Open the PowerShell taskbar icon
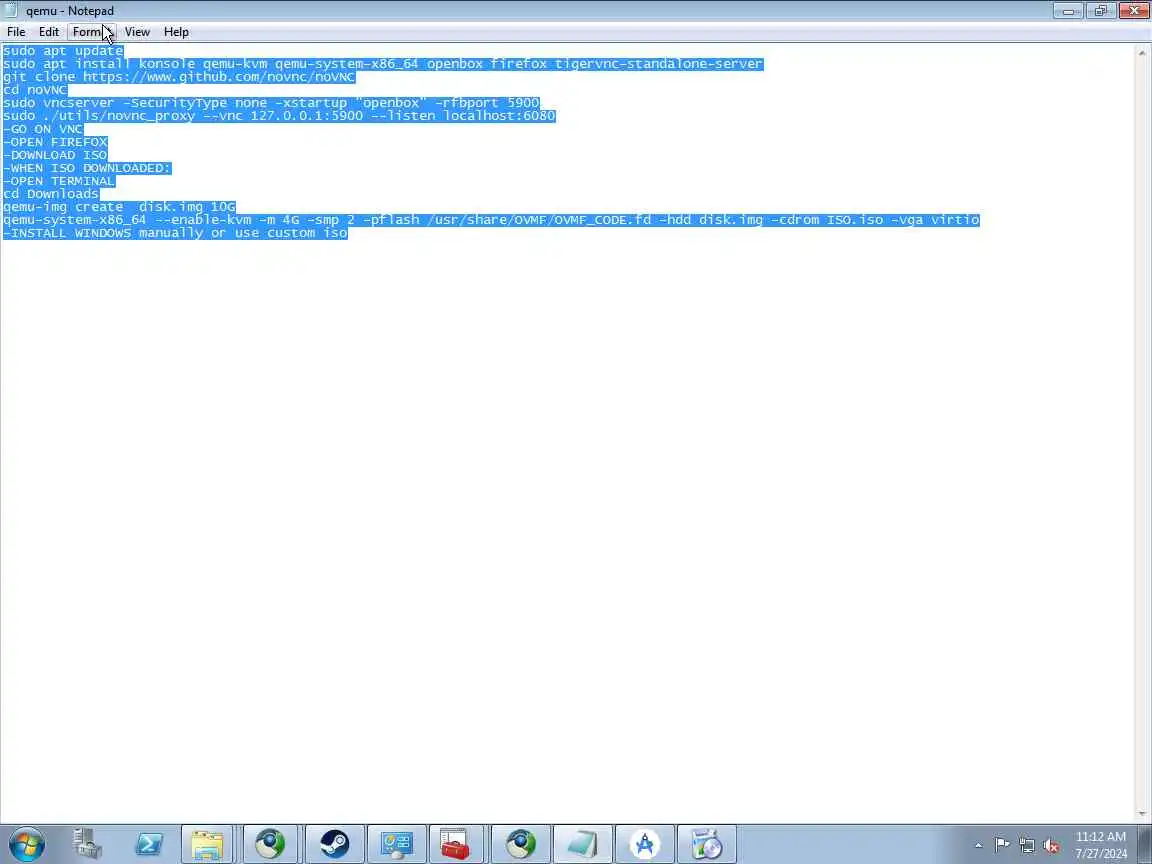Image resolution: width=1152 pixels, height=864 pixels. click(148, 844)
